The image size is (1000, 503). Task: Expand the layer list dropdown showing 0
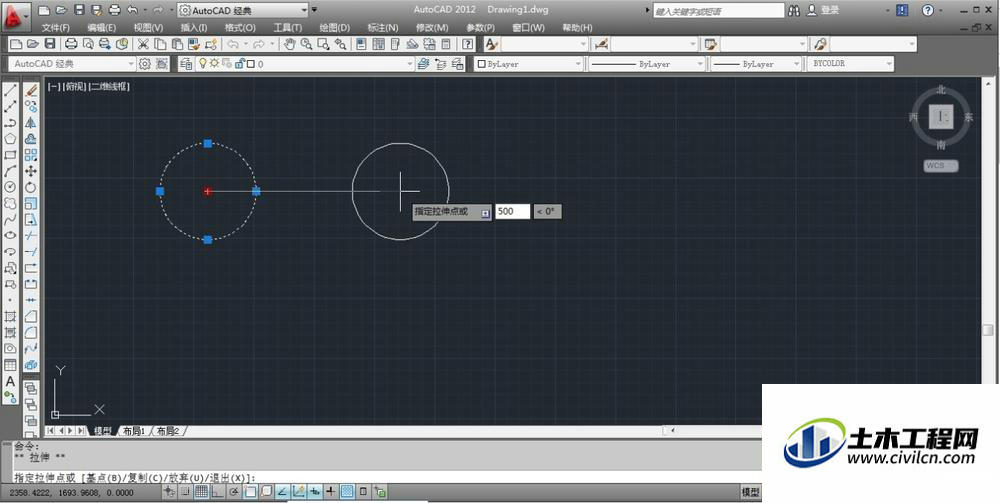click(x=411, y=64)
